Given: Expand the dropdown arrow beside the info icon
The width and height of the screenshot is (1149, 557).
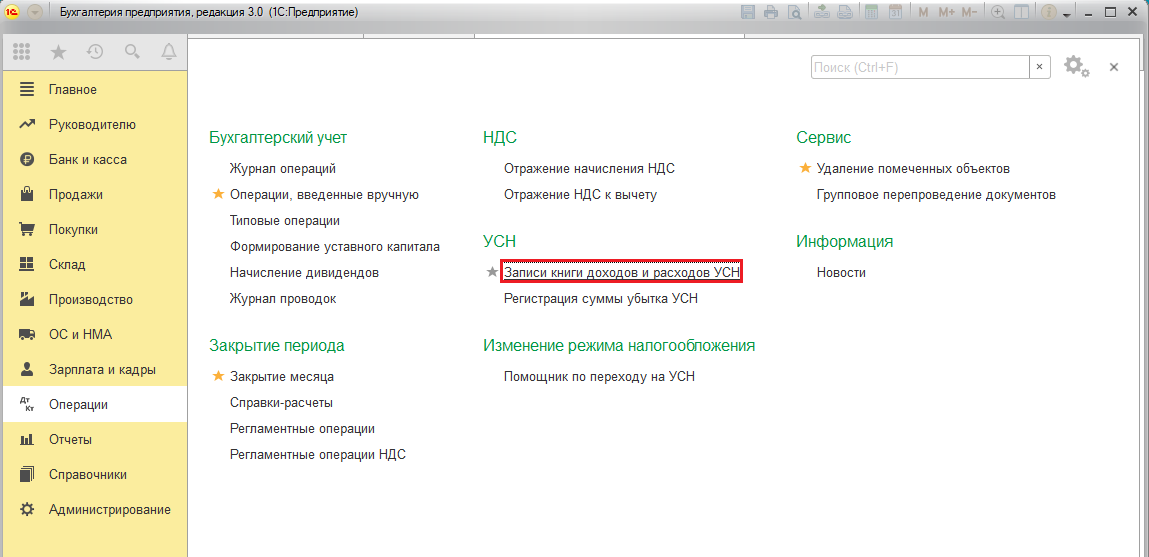Looking at the screenshot, I should (x=1066, y=14).
